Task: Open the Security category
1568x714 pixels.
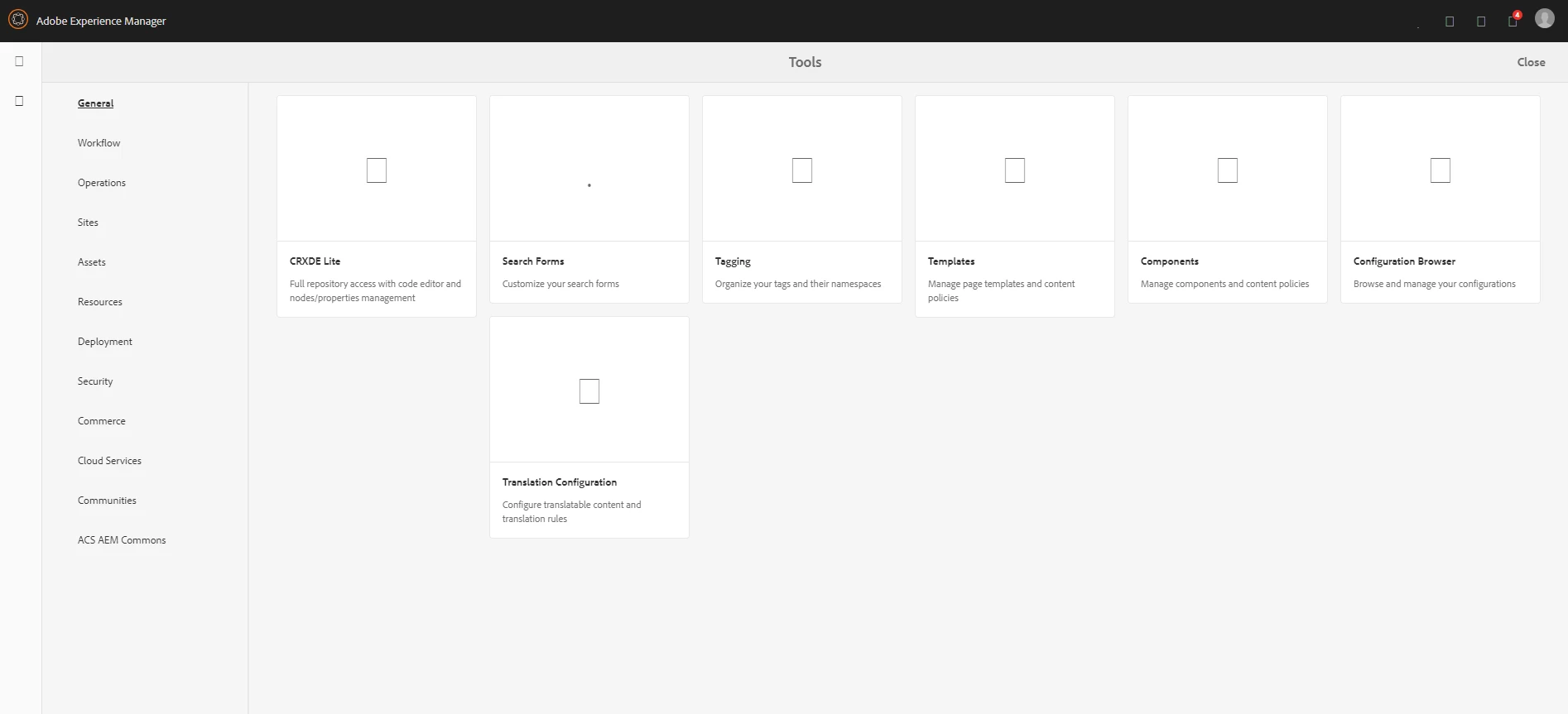Action: coord(95,381)
